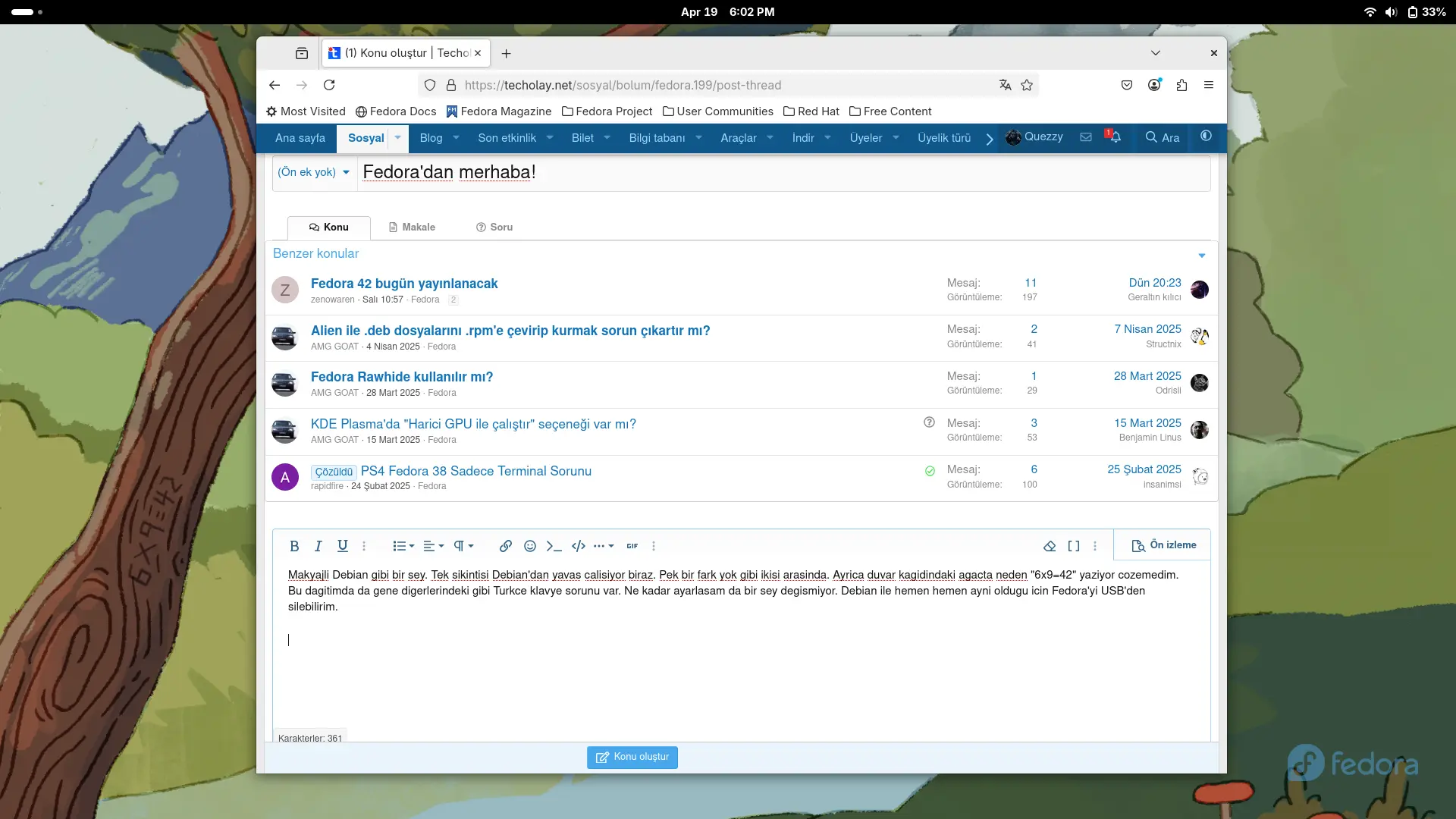Open the text alignment dropdown

coord(433,546)
